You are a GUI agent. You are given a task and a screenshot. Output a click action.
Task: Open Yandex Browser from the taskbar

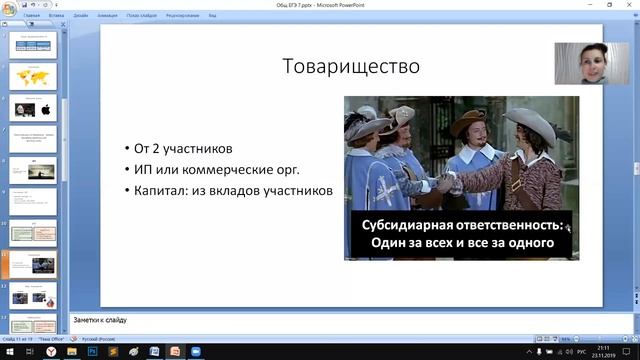[x=51, y=351]
